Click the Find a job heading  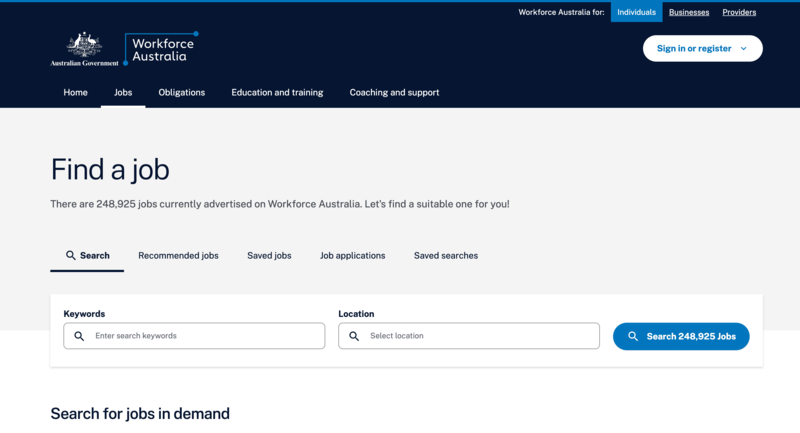(x=110, y=169)
